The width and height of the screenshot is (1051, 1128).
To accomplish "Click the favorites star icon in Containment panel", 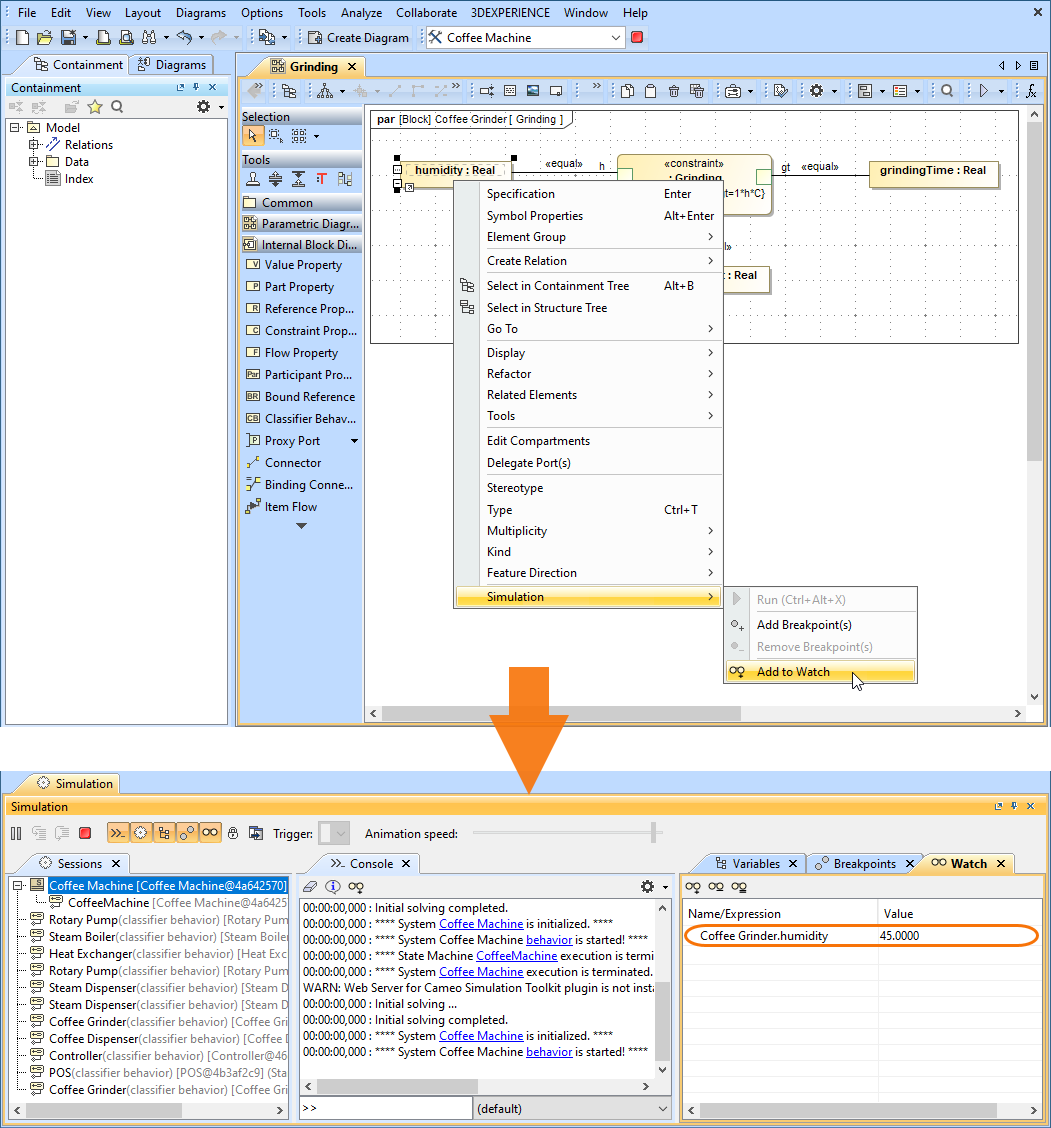I will [95, 107].
